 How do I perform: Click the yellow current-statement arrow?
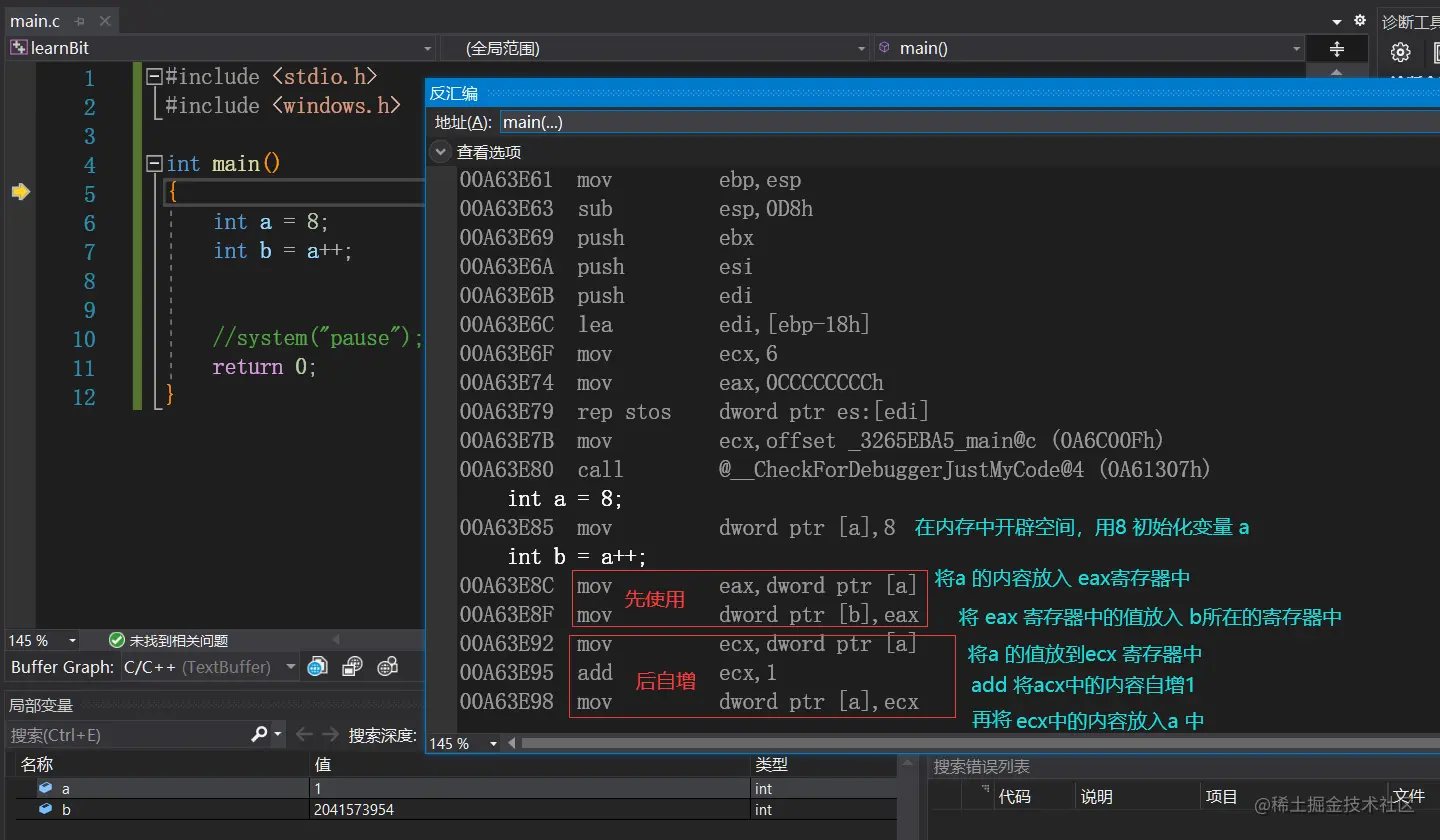click(20, 192)
